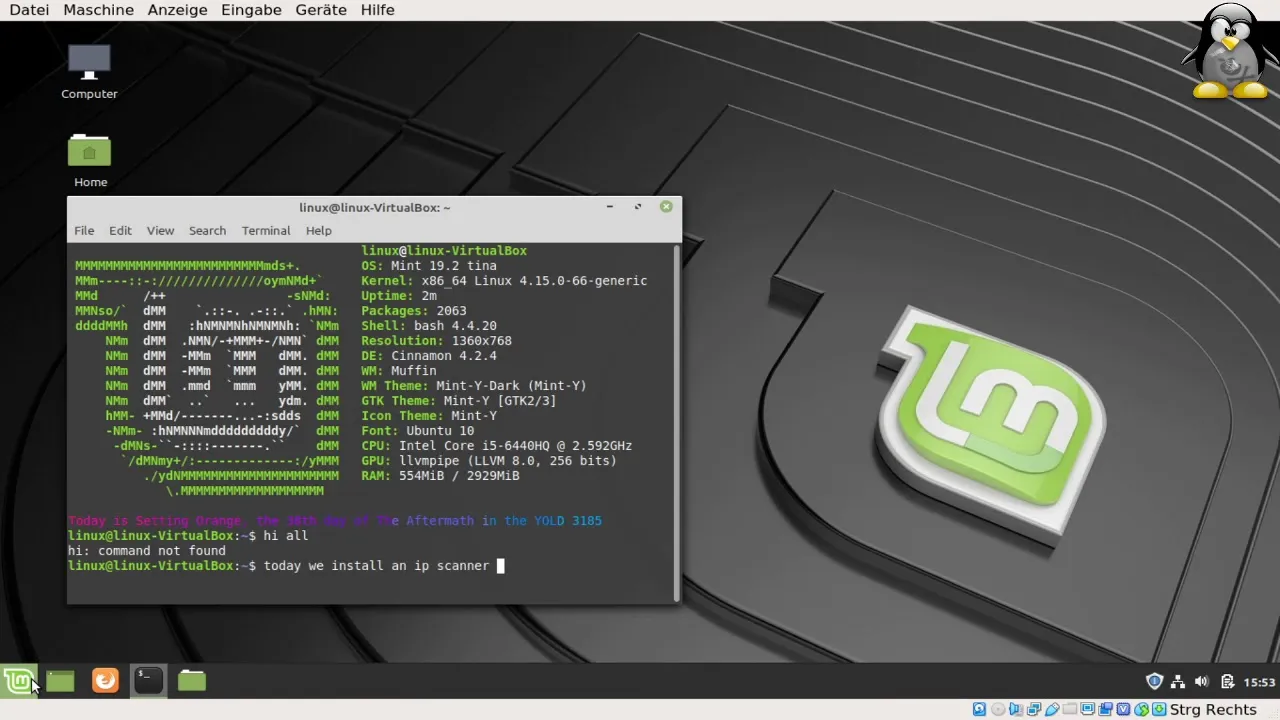Screen dimensions: 1280x720
Task: Click the 'Resolution: 1360x768' line
Action: point(436,341)
